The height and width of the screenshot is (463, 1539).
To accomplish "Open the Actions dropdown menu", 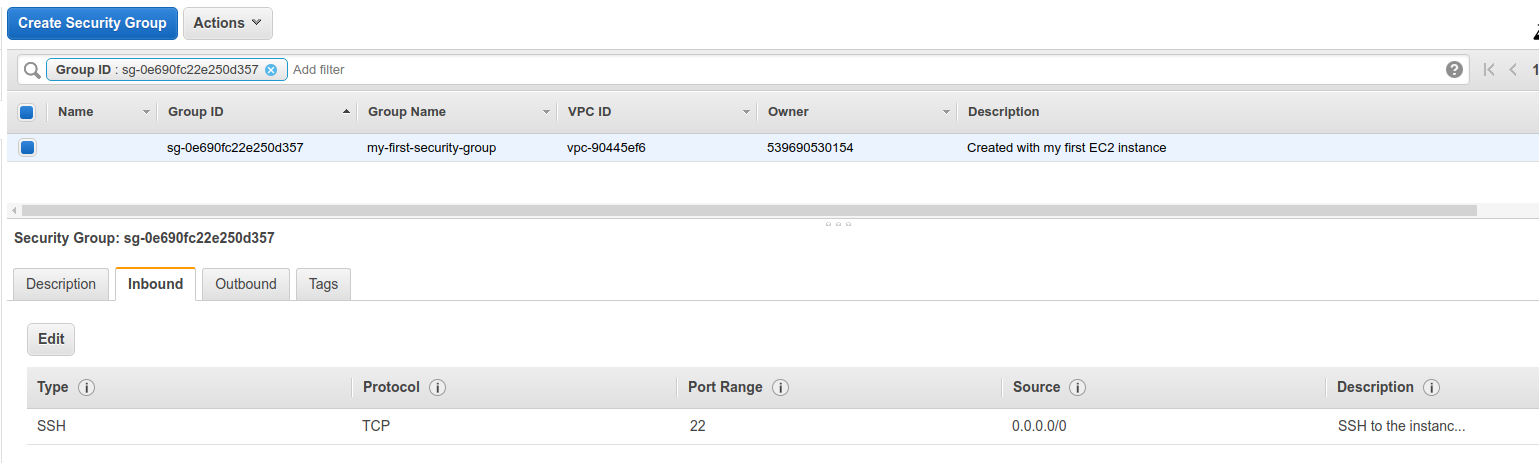I will coord(228,23).
